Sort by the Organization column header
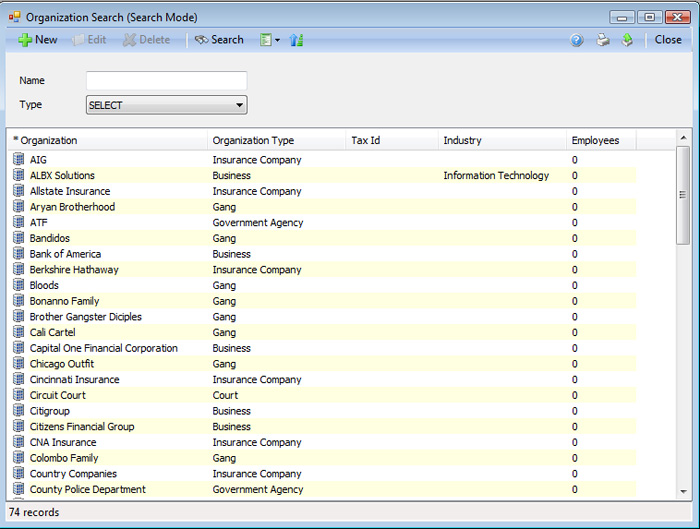 [x=108, y=141]
